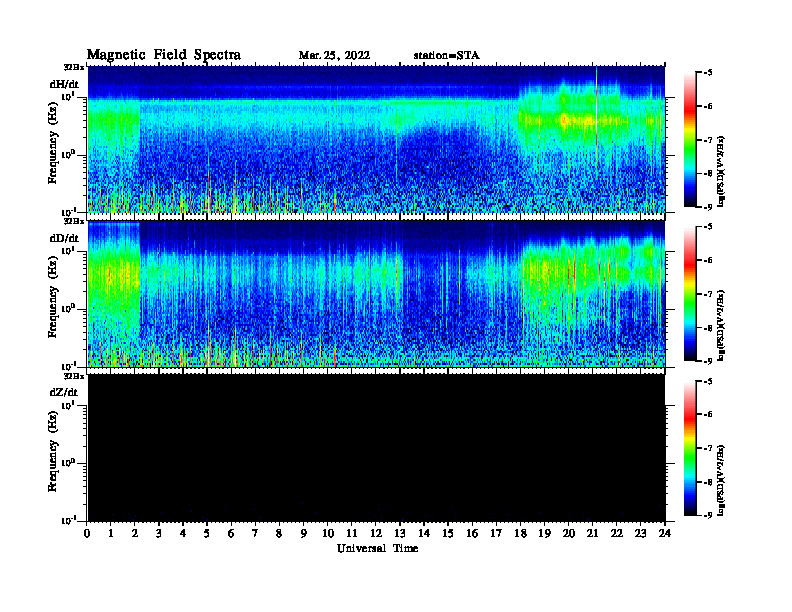Click the "-5" value on dH/dt color bar
This screenshot has width=792, height=612.
pyautogui.click(x=708, y=73)
